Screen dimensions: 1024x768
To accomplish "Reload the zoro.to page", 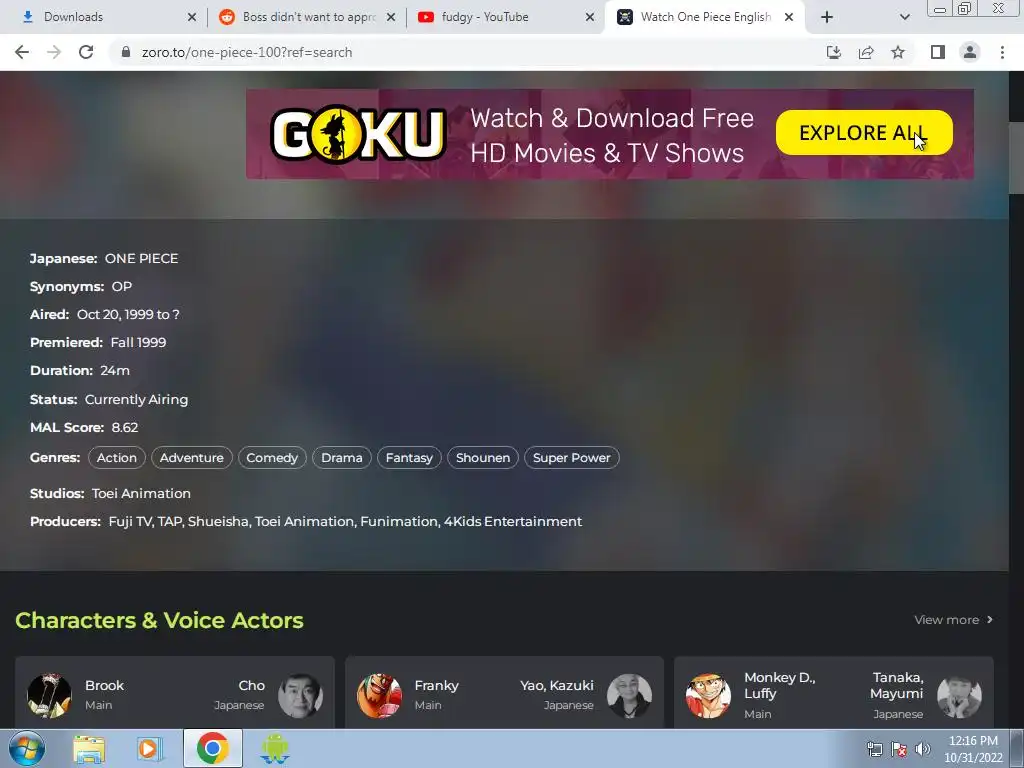I will pyautogui.click(x=86, y=52).
